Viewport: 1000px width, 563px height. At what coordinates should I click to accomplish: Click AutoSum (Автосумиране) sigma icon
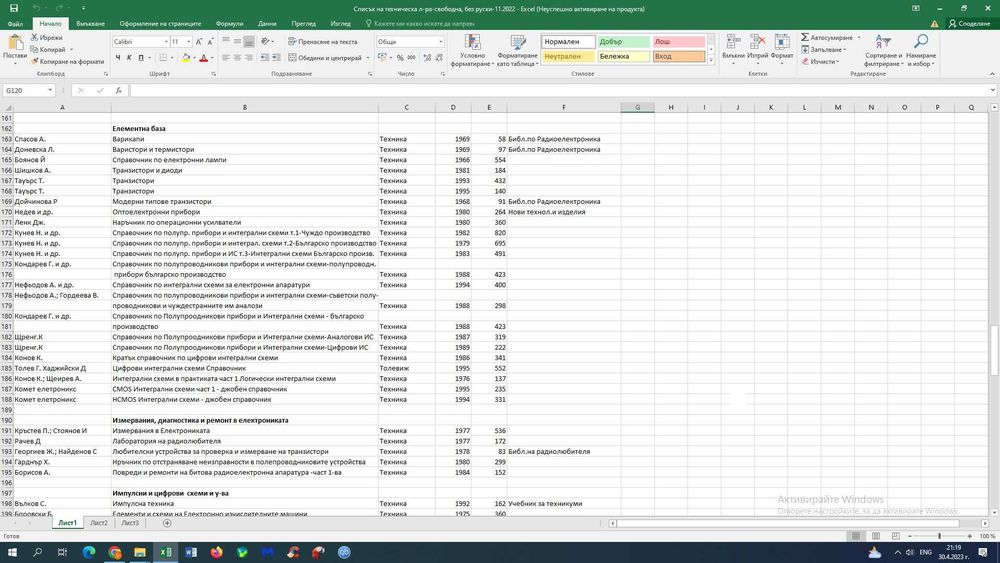(x=805, y=38)
